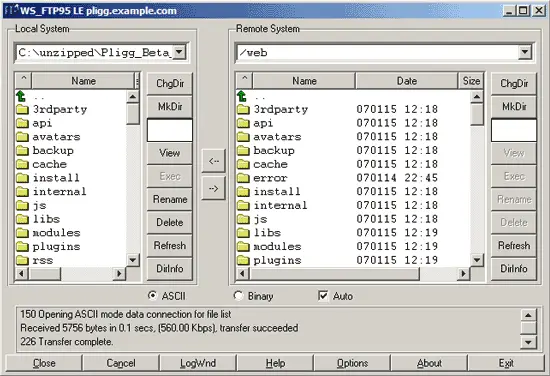Click the local api folder icon
Viewport: 550px width, 376px height.
click(22, 123)
